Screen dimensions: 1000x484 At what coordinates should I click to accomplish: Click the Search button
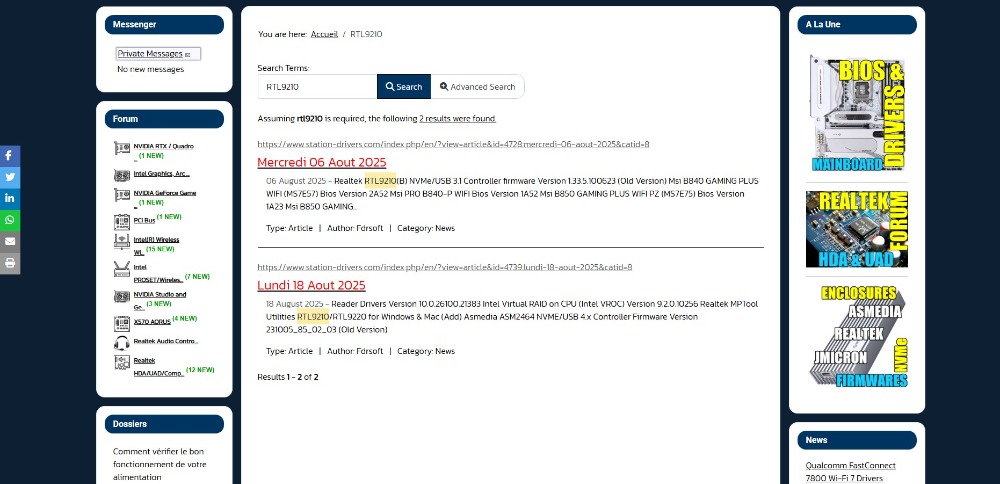pyautogui.click(x=404, y=87)
